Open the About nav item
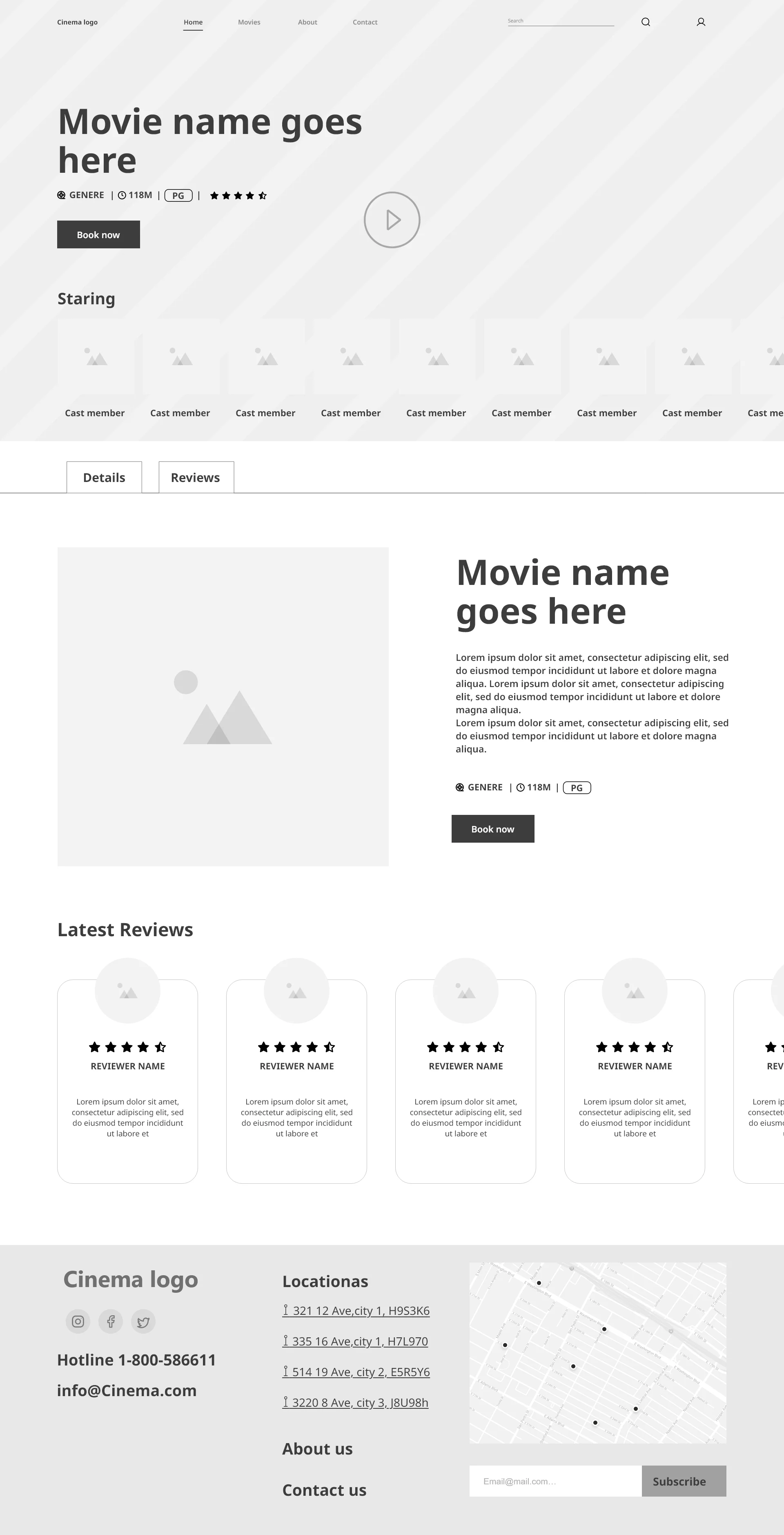Viewport: 784px width, 1535px height. click(307, 22)
